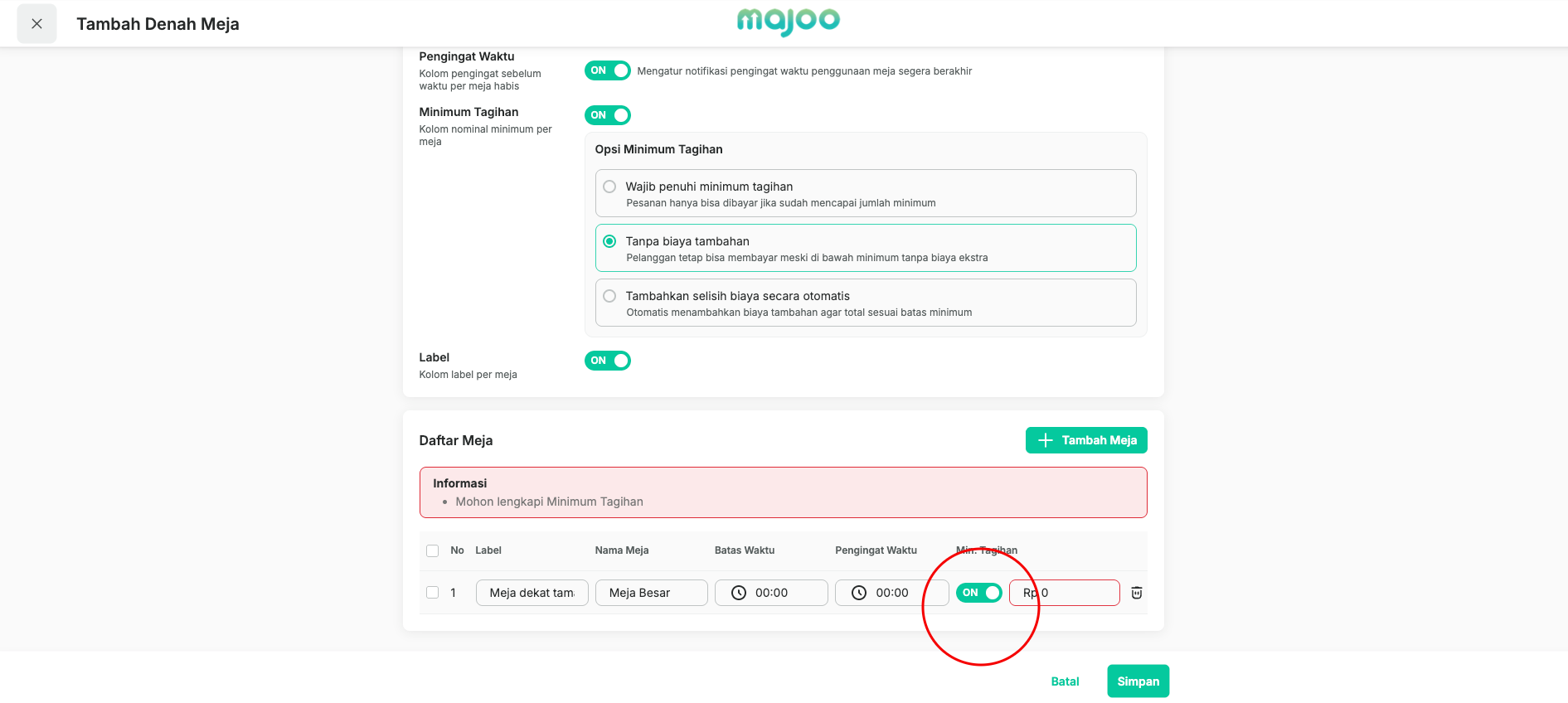The width and height of the screenshot is (1568, 703).
Task: Click the clock icon in Batas Waktu
Action: [x=739, y=593]
